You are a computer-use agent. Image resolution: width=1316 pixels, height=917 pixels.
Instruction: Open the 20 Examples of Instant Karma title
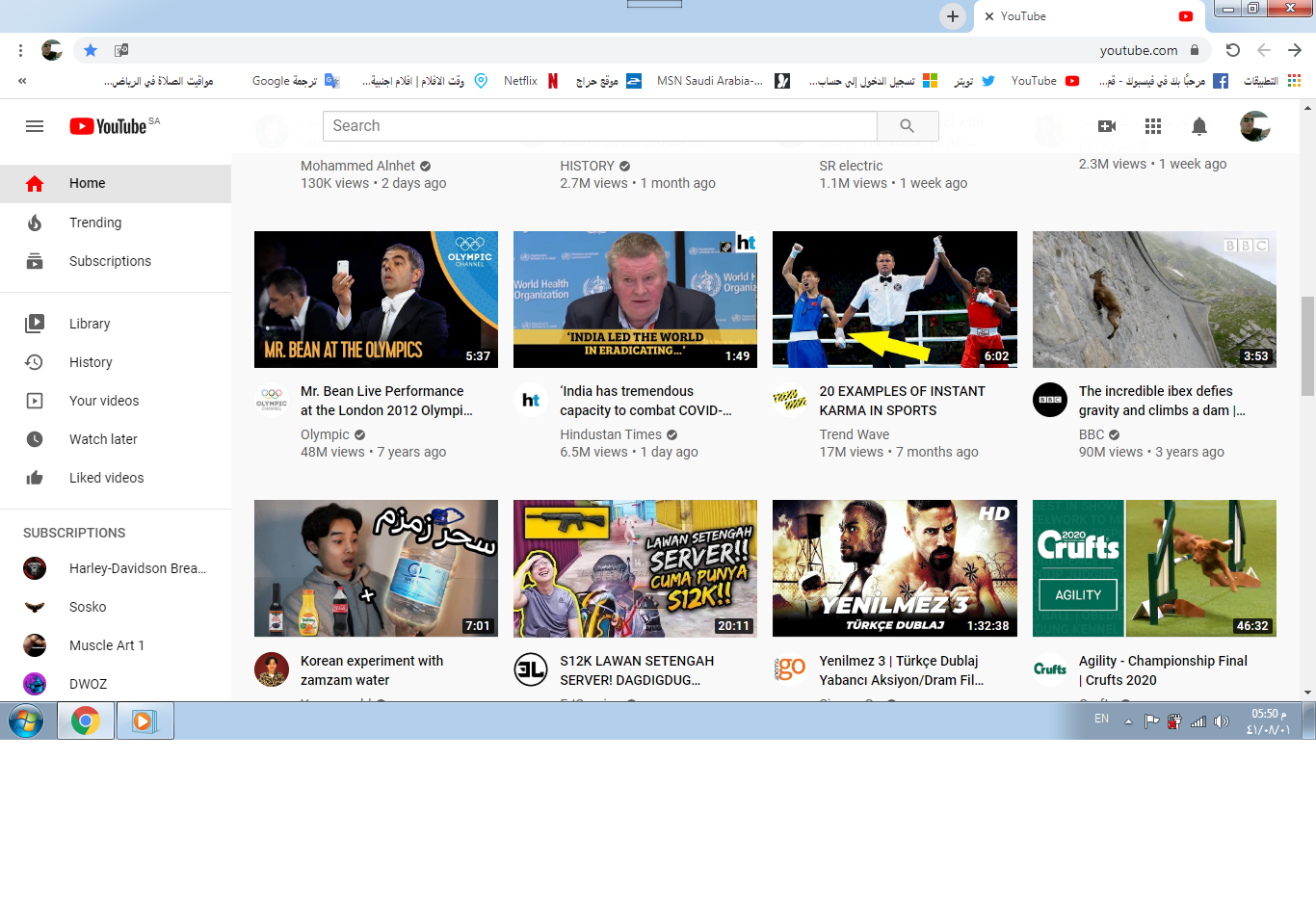[902, 401]
